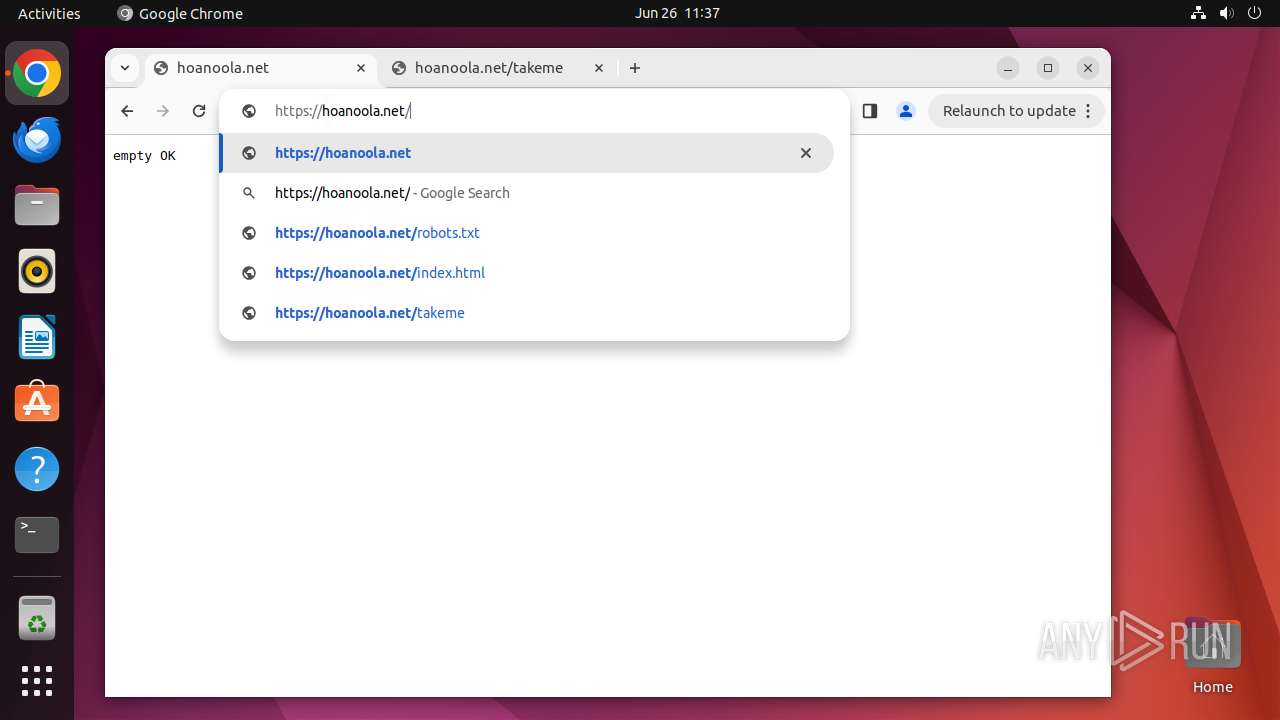
Task: Close the hoanoola.net/takeme tab
Action: [x=599, y=68]
